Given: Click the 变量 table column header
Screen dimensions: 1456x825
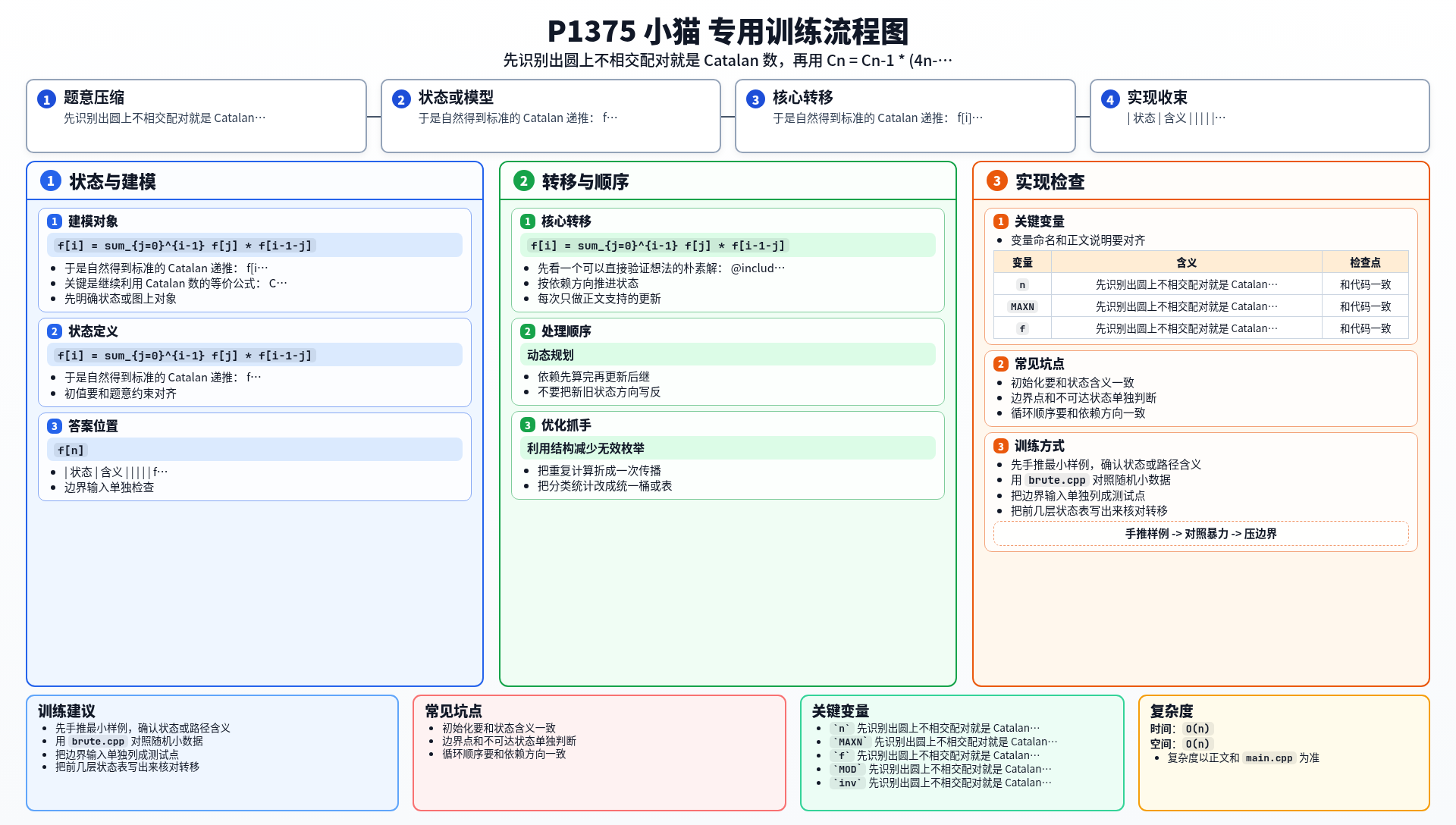Looking at the screenshot, I should pyautogui.click(x=1022, y=262).
